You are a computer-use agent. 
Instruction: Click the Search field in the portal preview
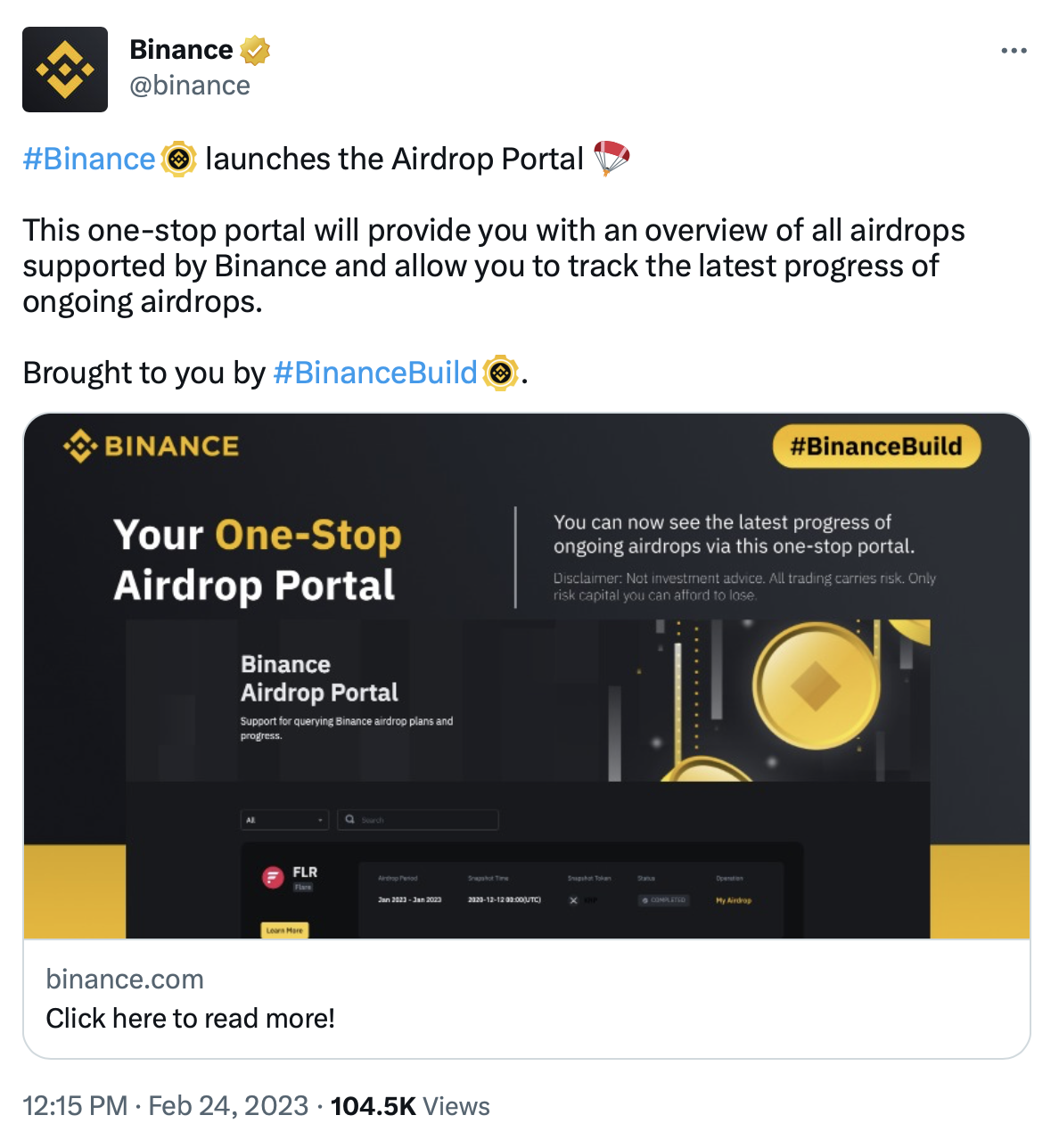coord(418,820)
